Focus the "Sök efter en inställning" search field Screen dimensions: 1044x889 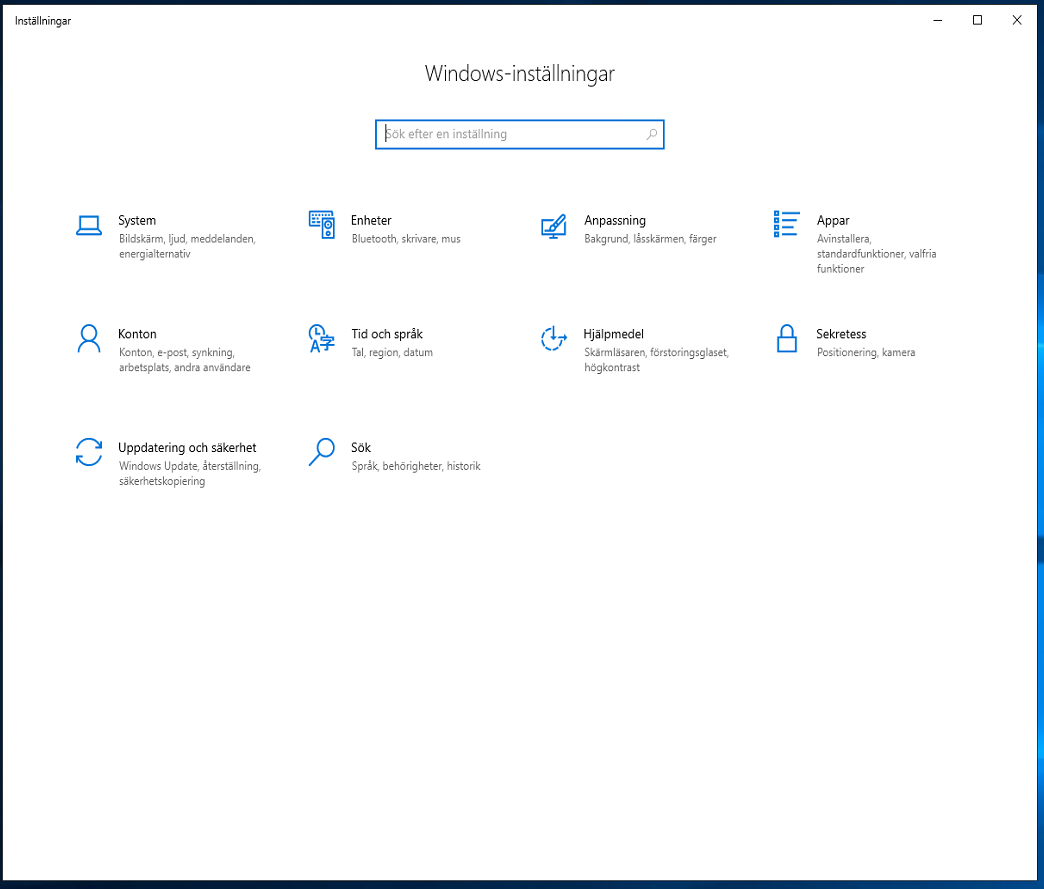click(510, 134)
